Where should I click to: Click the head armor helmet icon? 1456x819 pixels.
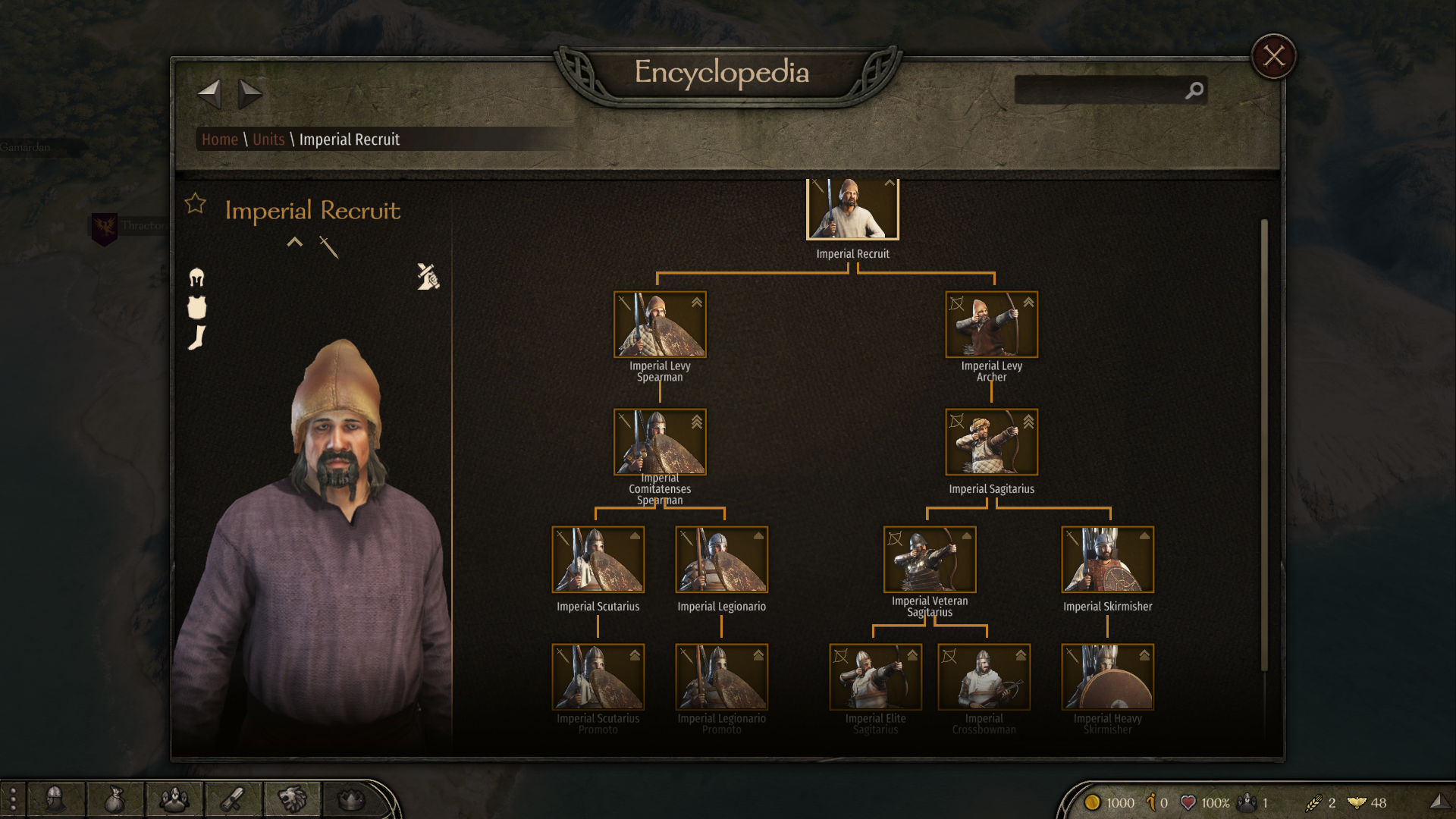196,278
